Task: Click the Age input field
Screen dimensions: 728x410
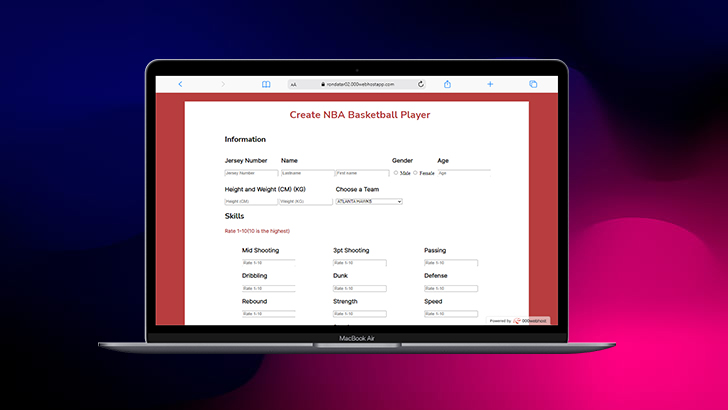Action: (x=464, y=173)
